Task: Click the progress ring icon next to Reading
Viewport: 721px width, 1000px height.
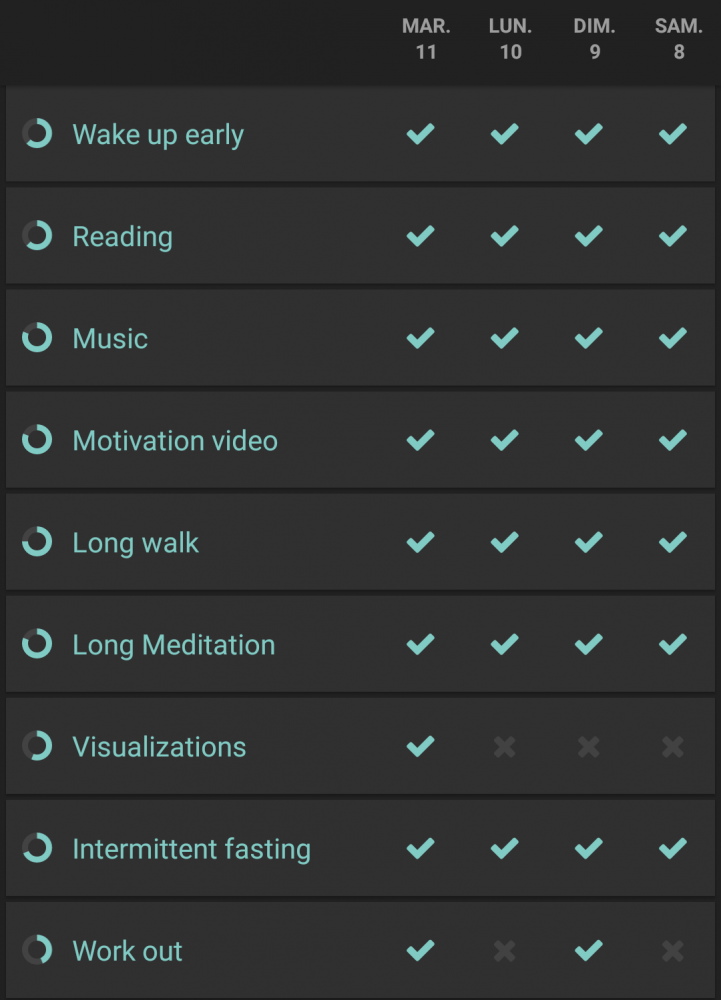Action: pos(37,236)
